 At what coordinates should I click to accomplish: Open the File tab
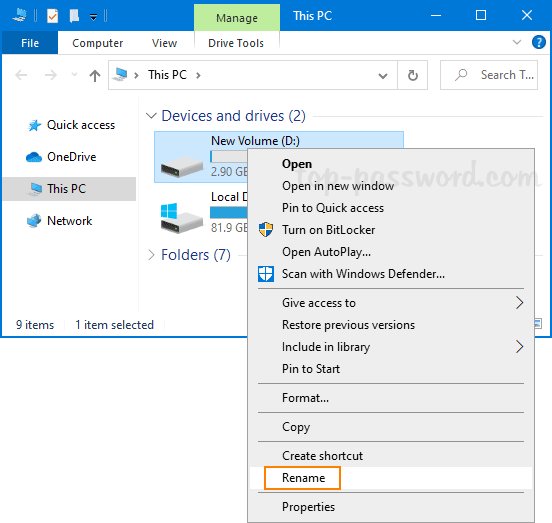30,43
